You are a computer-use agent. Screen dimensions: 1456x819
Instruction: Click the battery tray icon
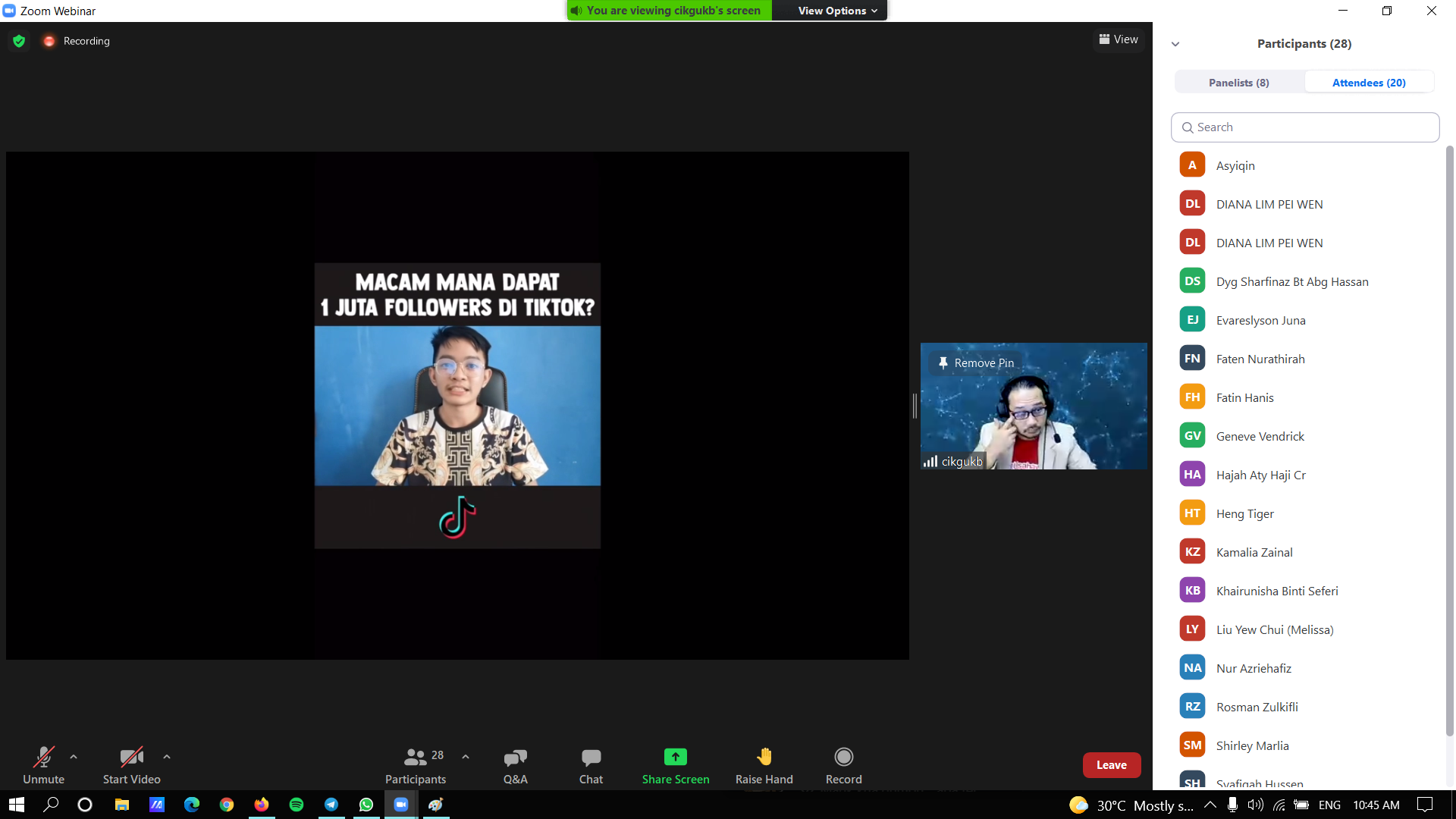pos(1301,805)
